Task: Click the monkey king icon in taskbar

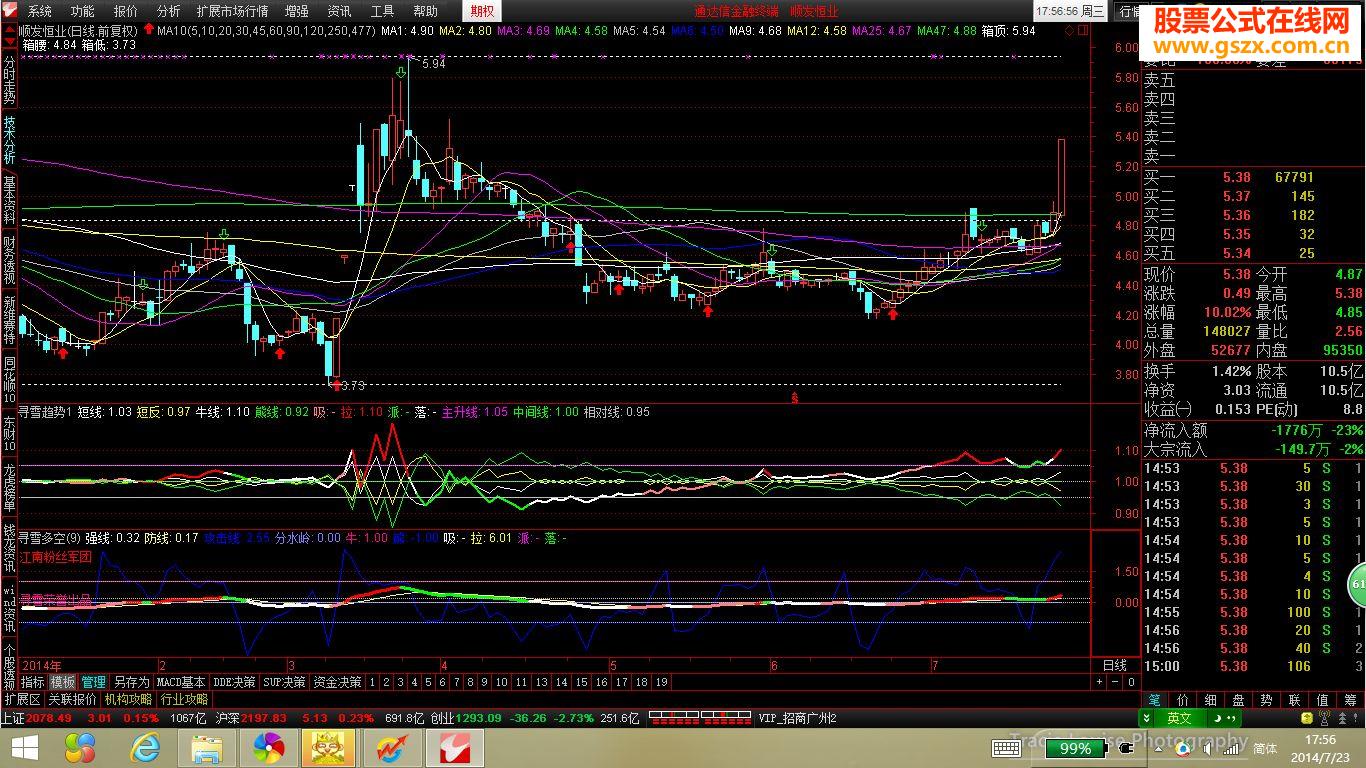Action: [330, 747]
